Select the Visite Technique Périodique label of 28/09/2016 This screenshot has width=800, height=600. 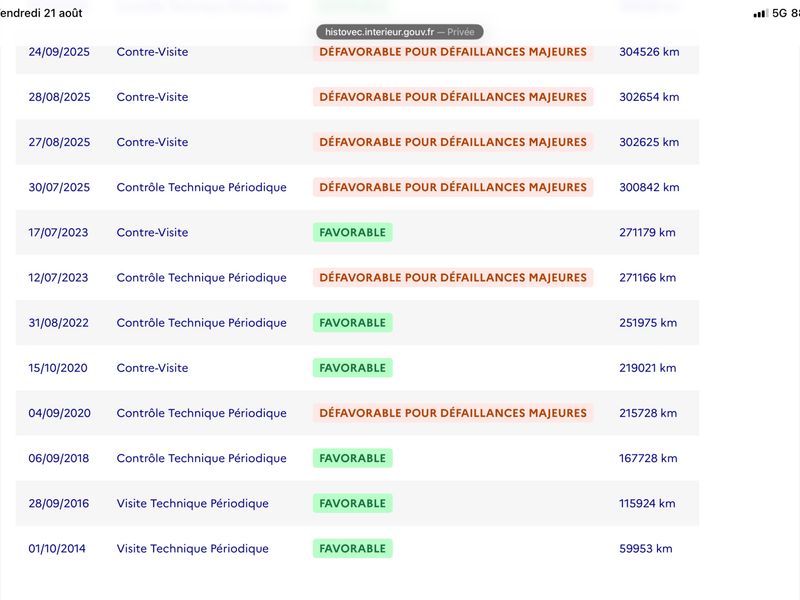[x=192, y=503]
